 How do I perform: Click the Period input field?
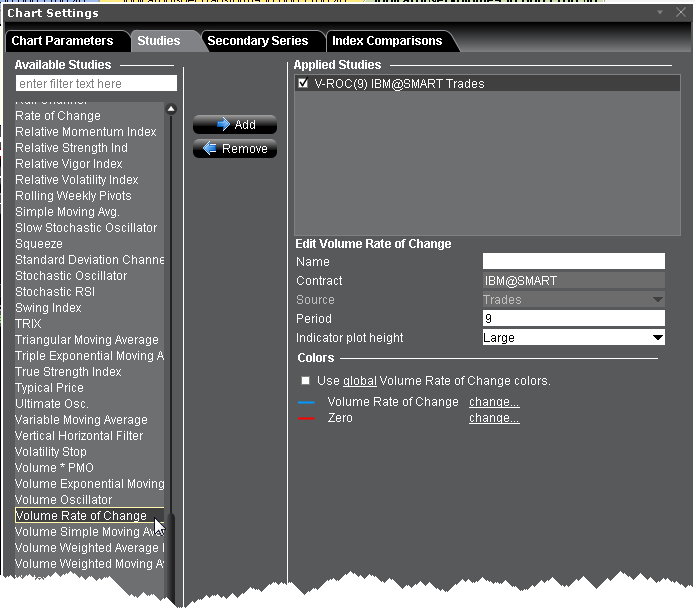(x=573, y=319)
